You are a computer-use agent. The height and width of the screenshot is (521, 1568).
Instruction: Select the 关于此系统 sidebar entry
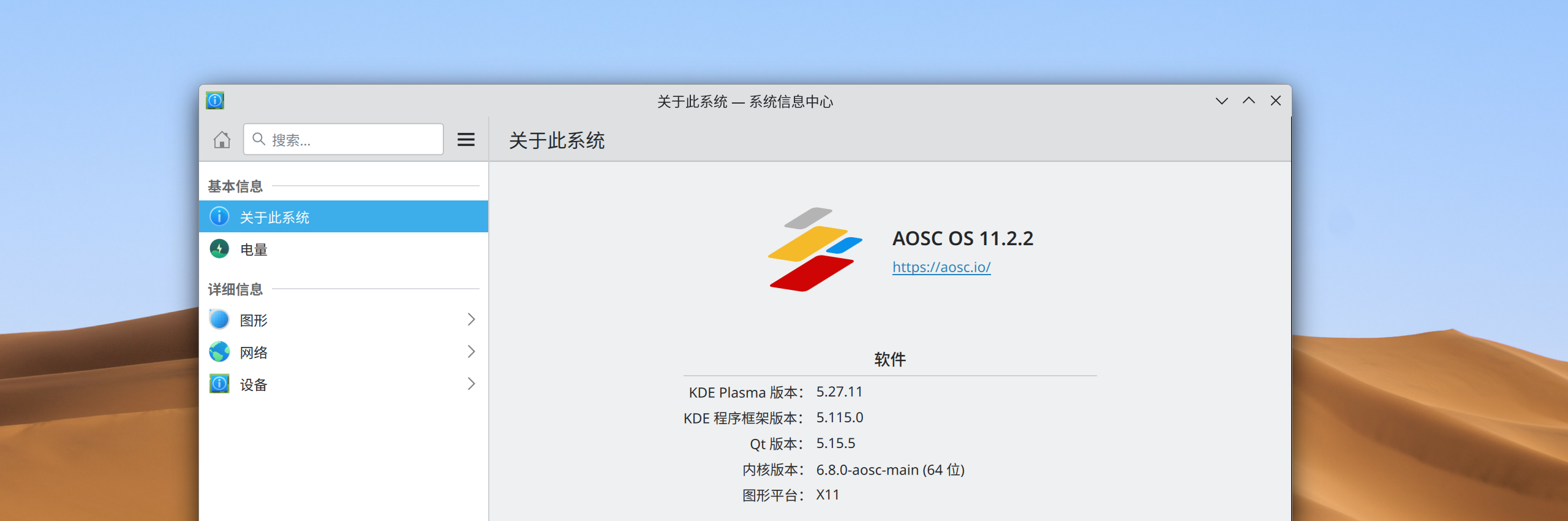(x=343, y=217)
